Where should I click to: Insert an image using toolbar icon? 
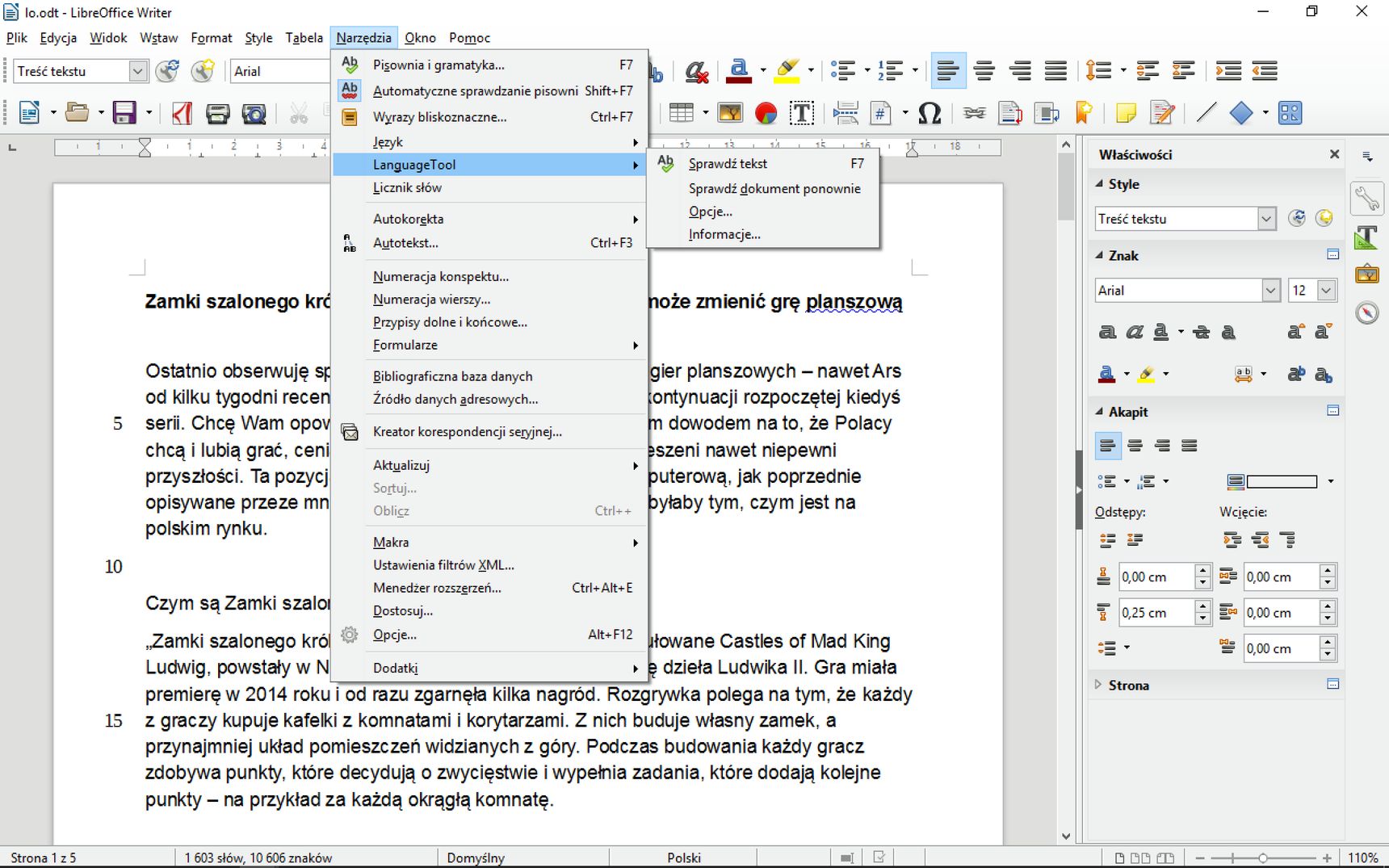point(730,113)
